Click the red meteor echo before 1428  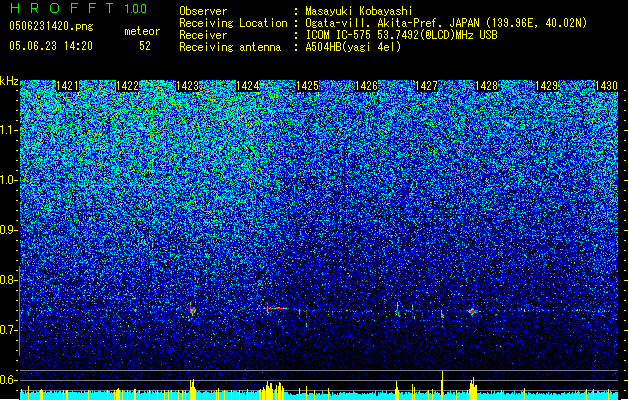pos(473,311)
